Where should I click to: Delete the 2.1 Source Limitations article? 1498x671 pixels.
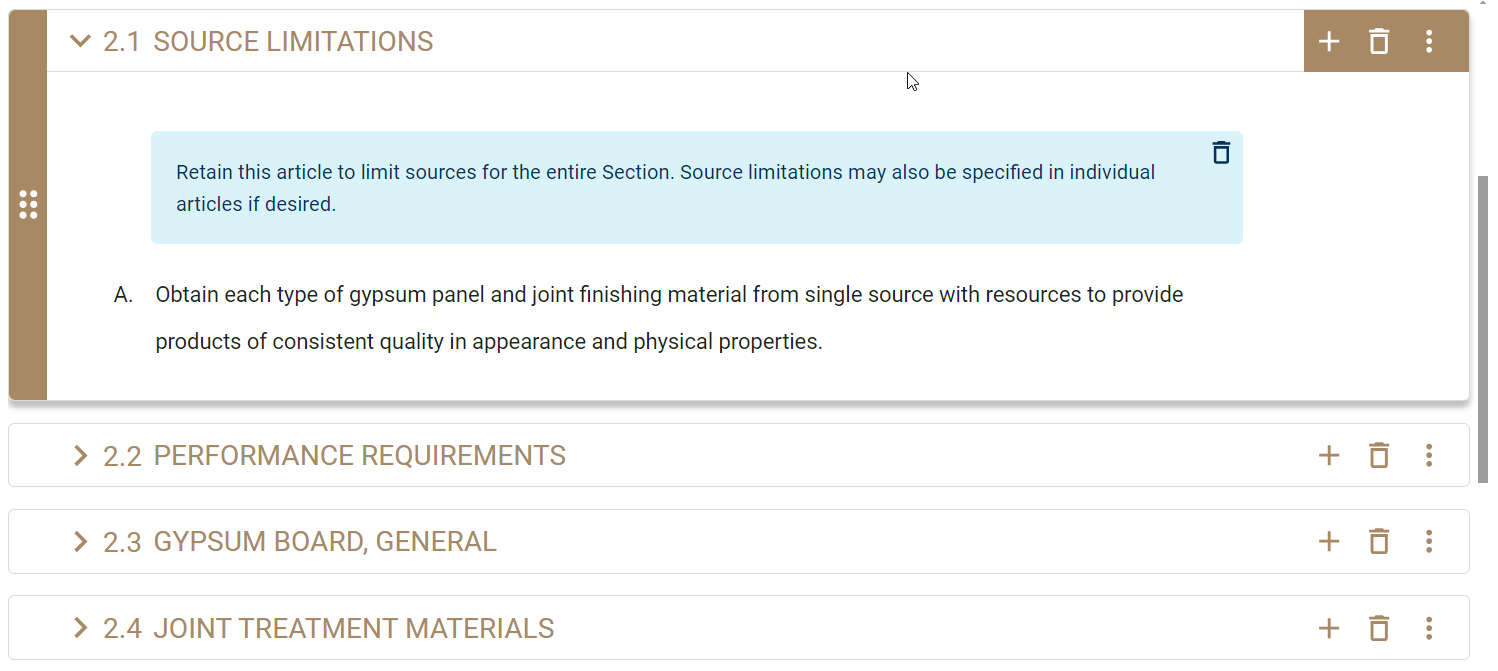point(1379,42)
